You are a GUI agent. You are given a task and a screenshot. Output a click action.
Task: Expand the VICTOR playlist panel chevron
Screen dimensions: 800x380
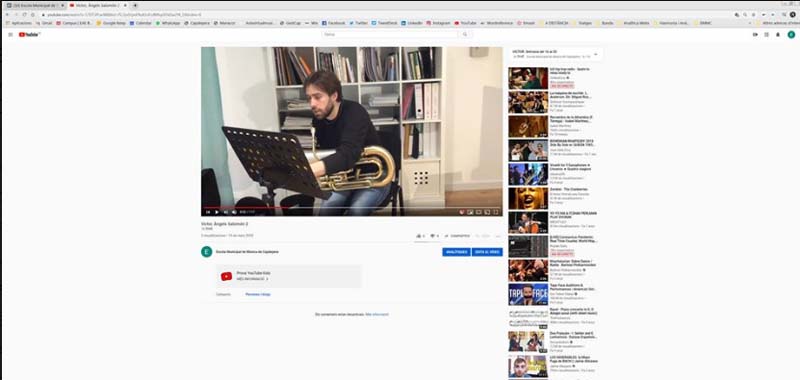(x=595, y=54)
